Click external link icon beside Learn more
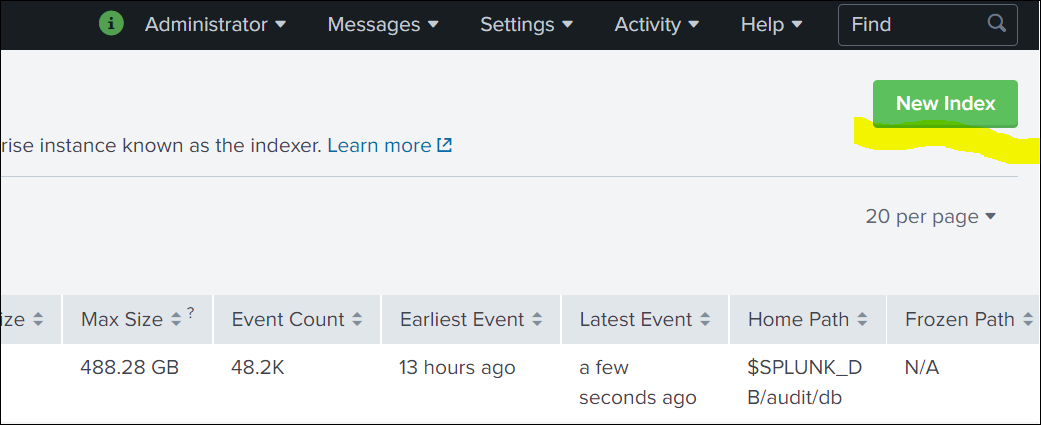The width and height of the screenshot is (1041, 425). [445, 145]
